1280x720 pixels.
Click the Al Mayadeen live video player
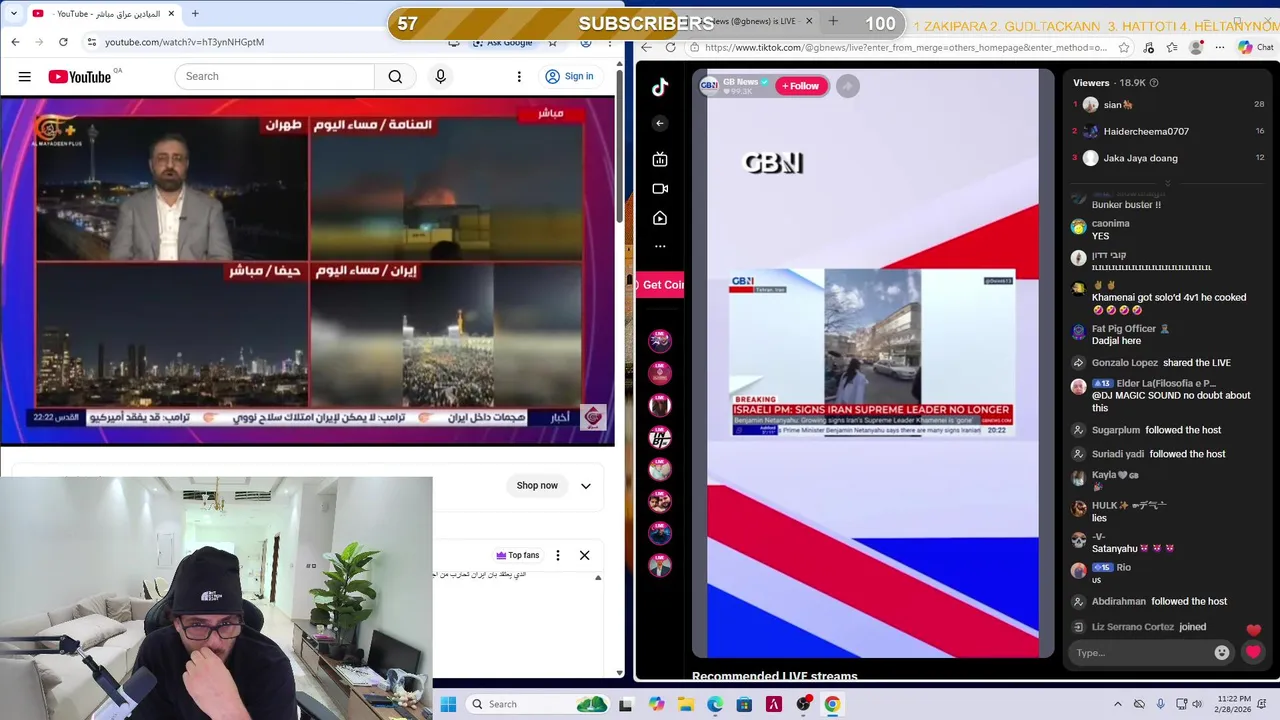(308, 270)
